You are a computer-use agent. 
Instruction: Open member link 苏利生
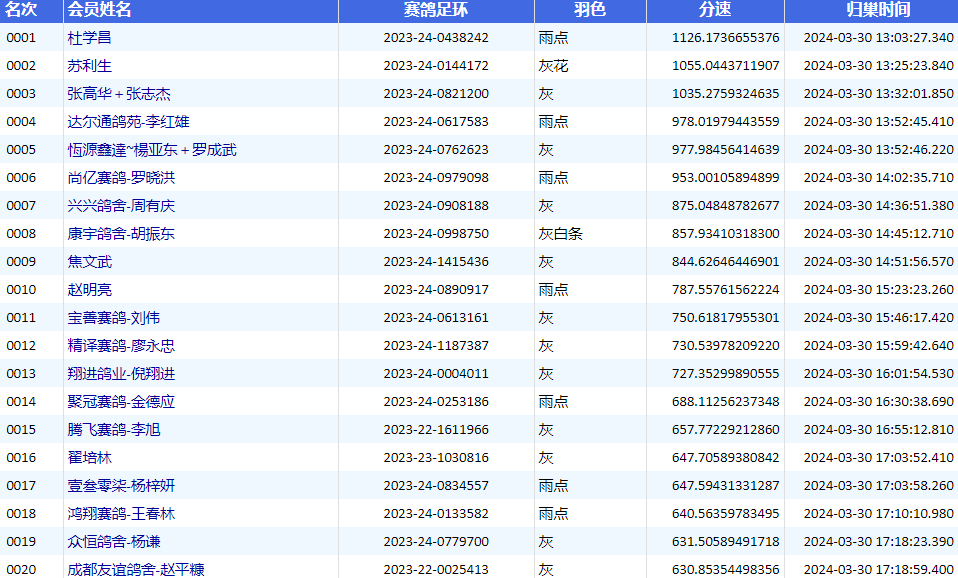pyautogui.click(x=89, y=66)
